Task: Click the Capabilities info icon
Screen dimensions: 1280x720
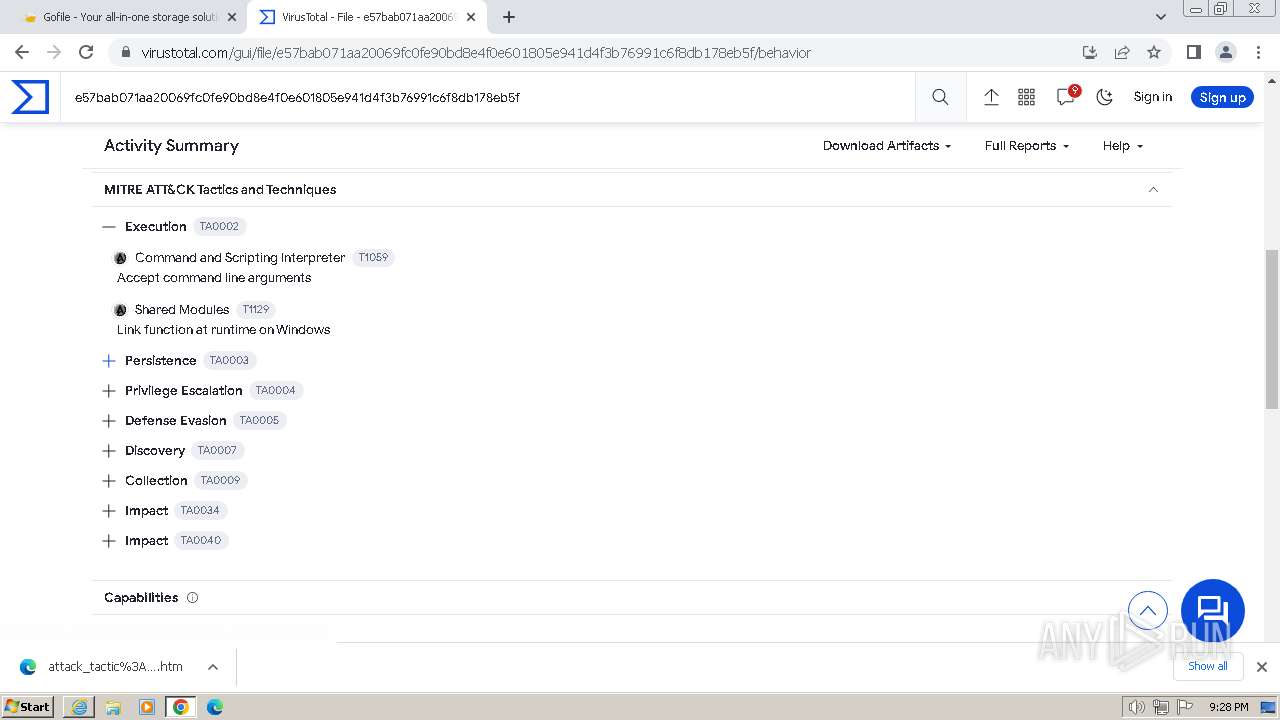Action: coord(192,597)
